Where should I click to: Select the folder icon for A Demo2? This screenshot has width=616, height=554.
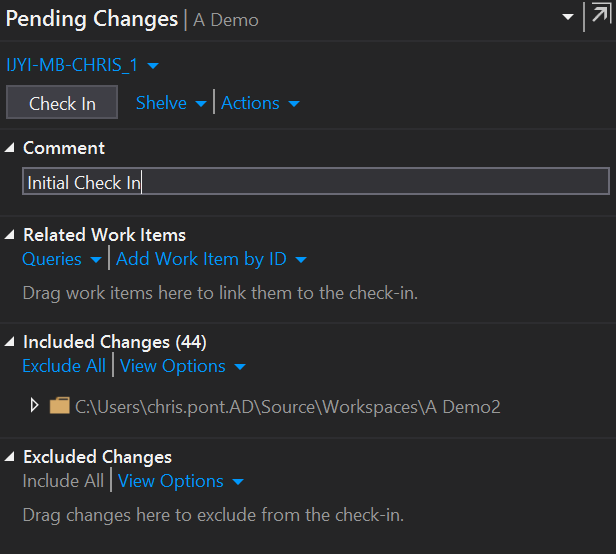60,405
